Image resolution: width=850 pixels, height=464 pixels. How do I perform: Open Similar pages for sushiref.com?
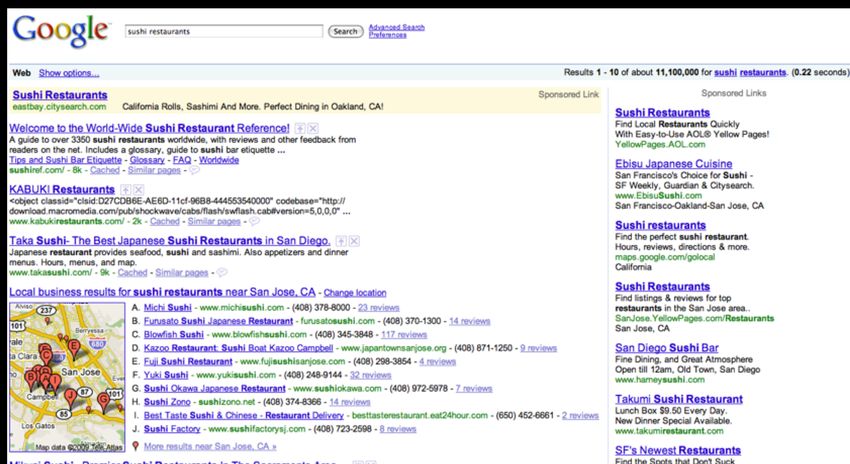pos(154,170)
